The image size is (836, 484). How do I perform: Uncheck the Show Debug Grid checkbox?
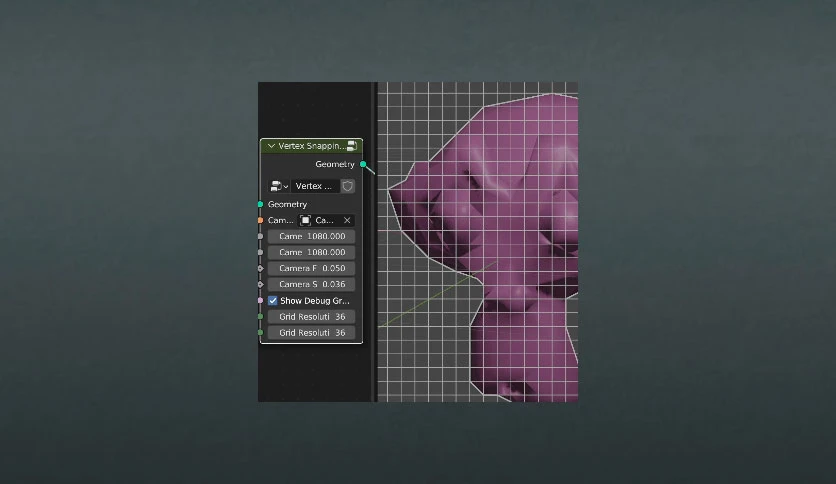tap(273, 301)
